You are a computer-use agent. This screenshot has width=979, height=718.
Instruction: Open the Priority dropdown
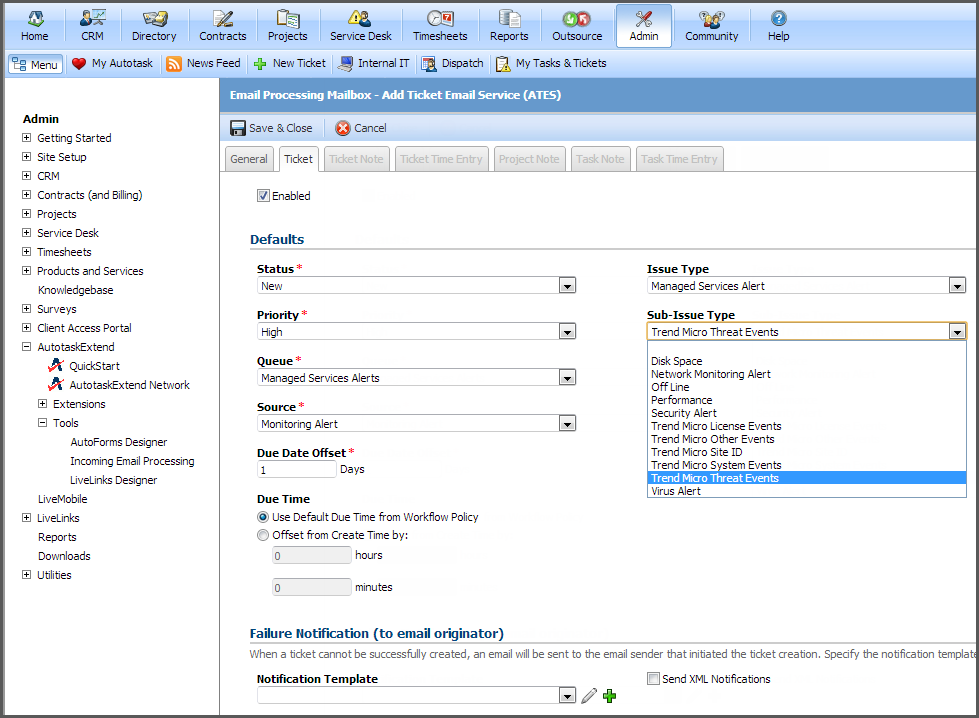click(567, 332)
